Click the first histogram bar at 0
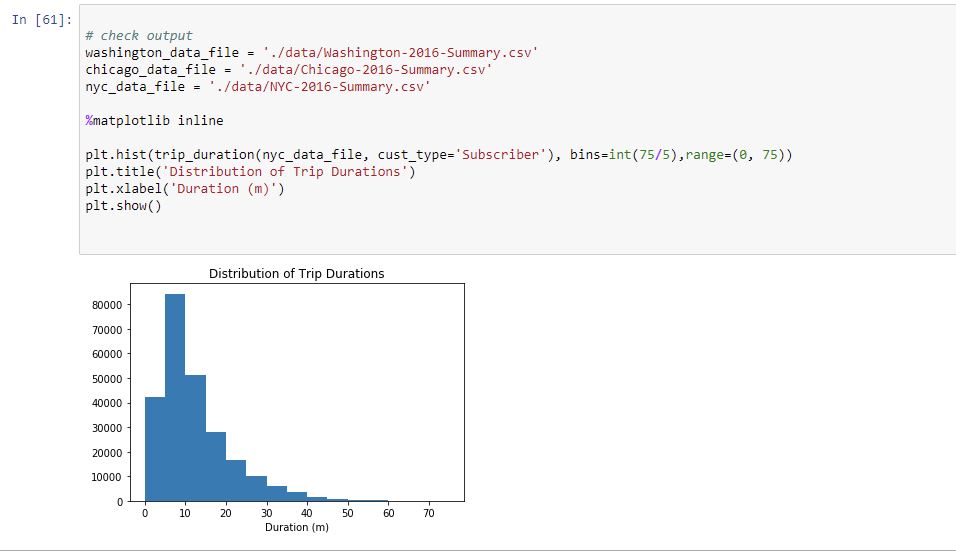956x558 pixels. click(155, 449)
